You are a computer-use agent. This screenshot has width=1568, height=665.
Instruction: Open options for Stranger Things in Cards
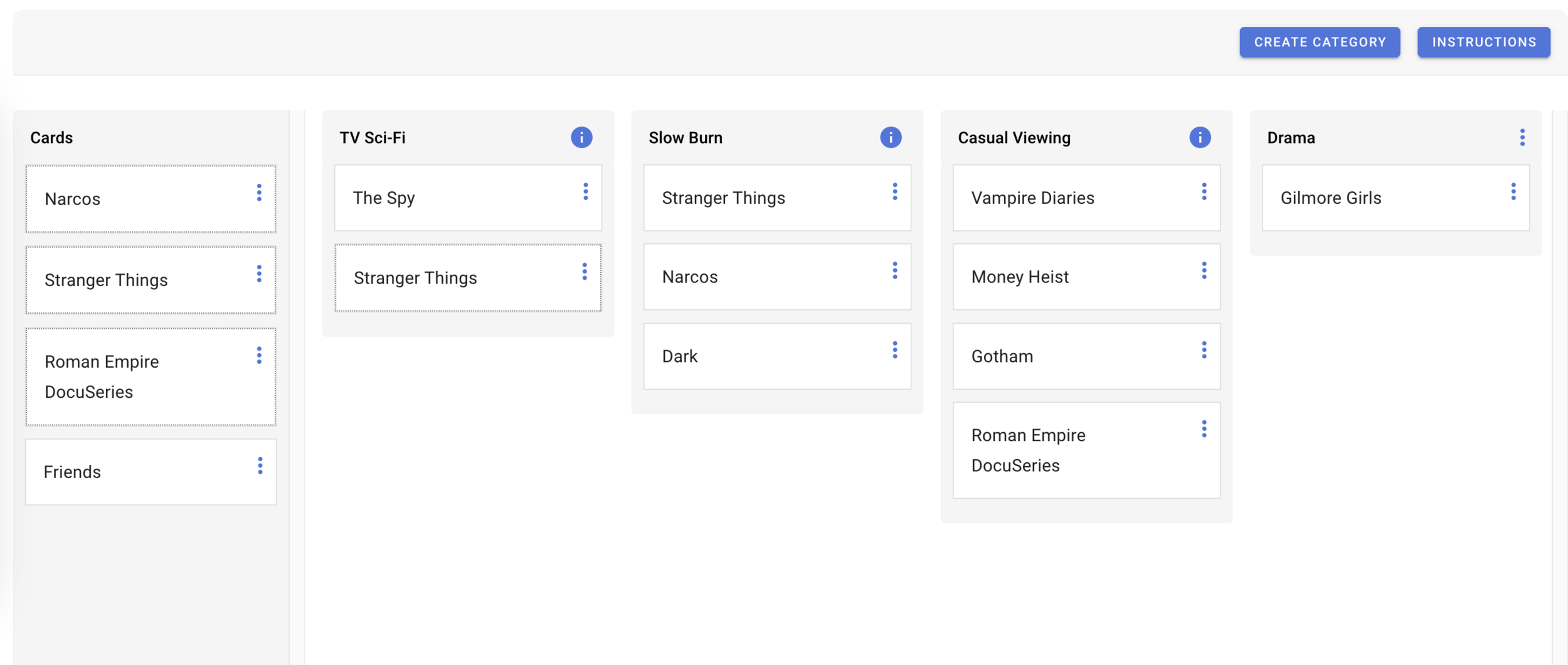pos(259,274)
